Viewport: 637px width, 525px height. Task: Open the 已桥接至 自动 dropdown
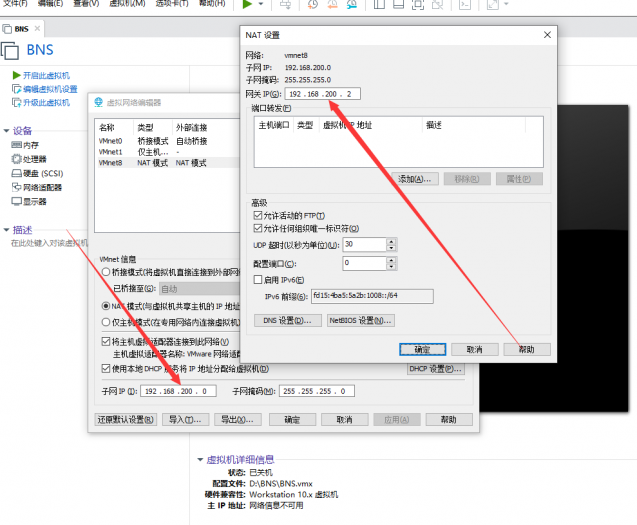[199, 289]
